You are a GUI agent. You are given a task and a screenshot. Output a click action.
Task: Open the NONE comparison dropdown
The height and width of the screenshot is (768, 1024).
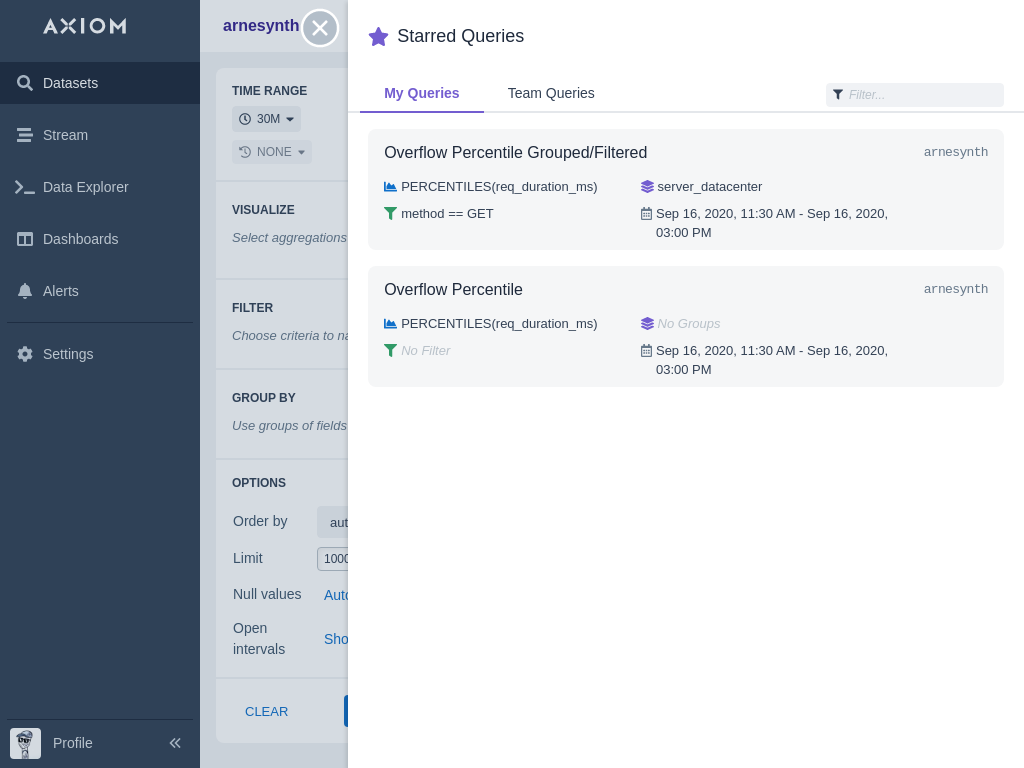(x=272, y=152)
